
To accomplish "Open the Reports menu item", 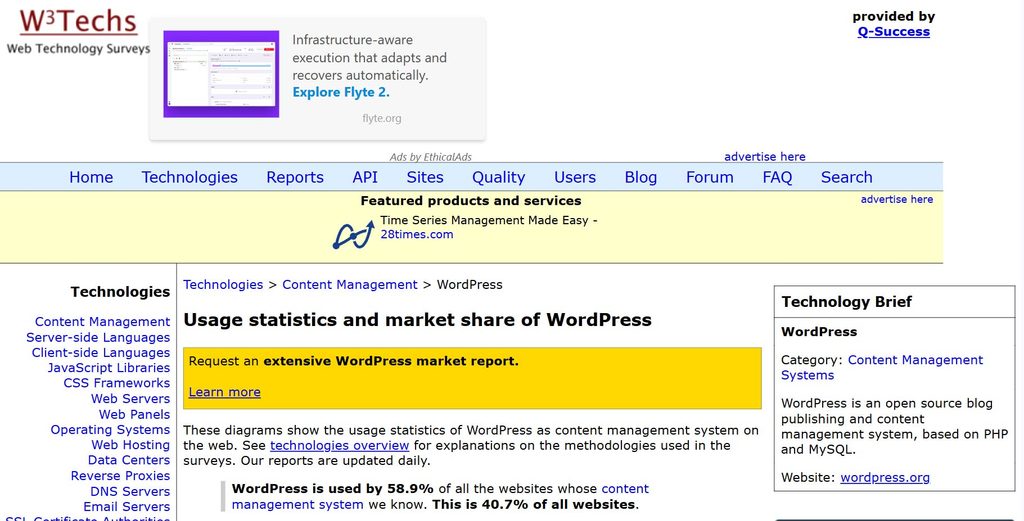I will pyautogui.click(x=295, y=178).
